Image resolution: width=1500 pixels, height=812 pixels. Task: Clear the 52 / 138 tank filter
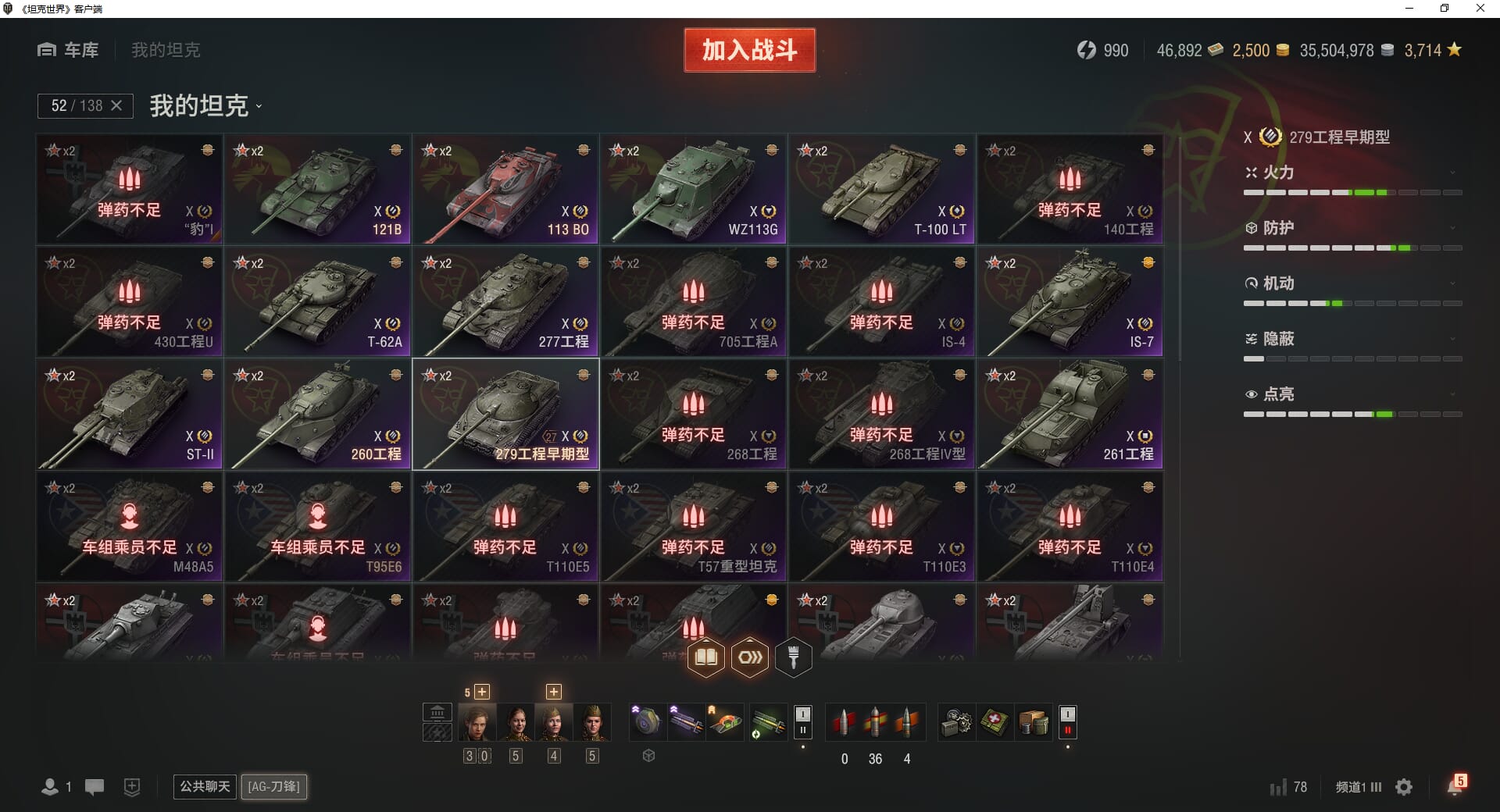[x=116, y=105]
